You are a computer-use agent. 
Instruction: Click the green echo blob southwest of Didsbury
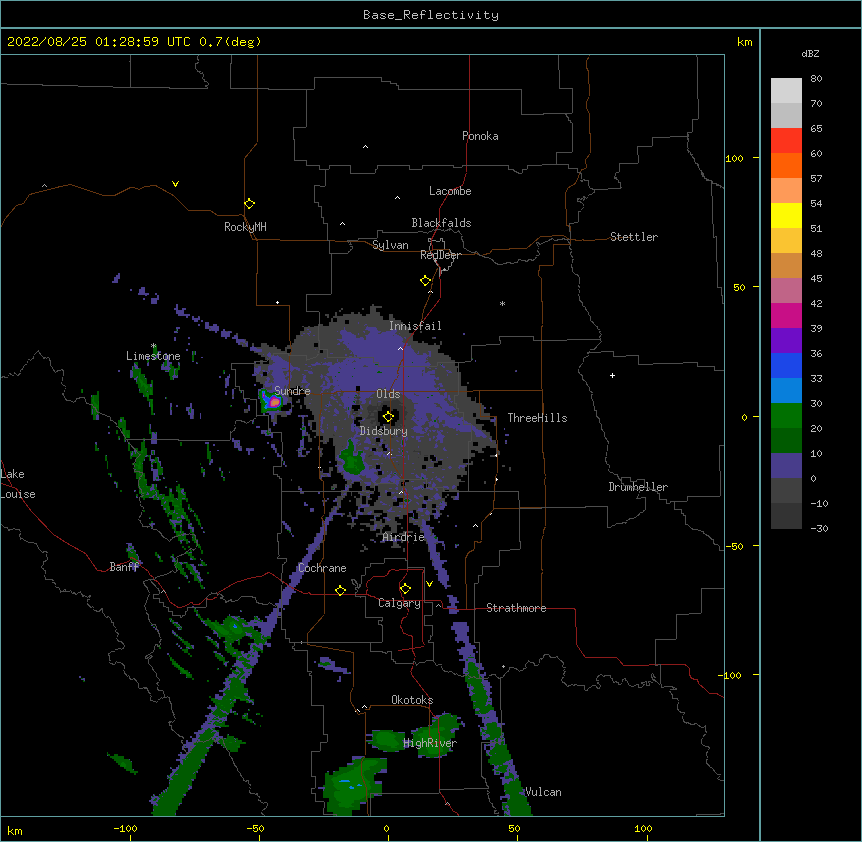(x=351, y=459)
